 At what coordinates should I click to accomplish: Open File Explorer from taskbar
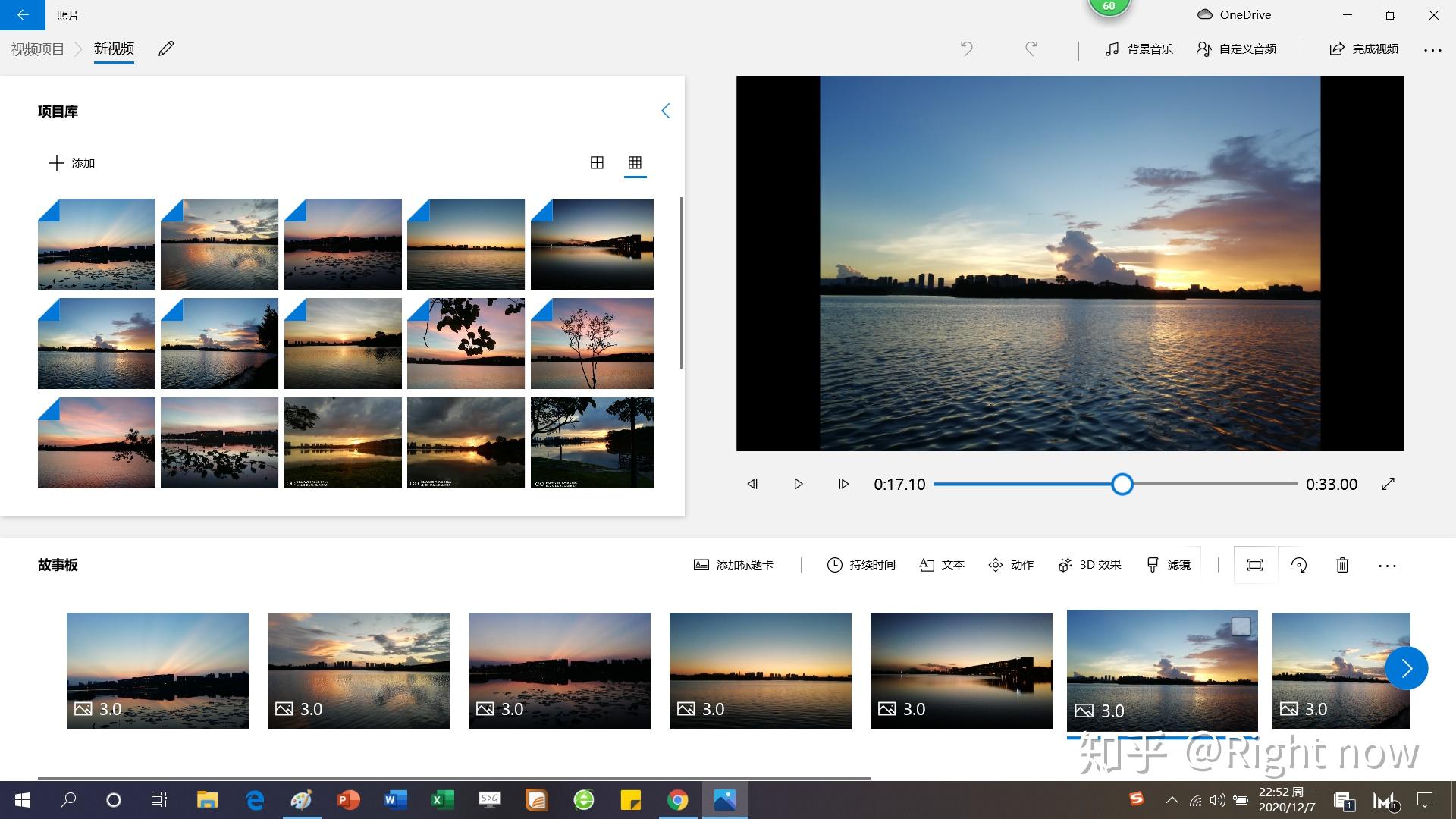click(x=207, y=800)
